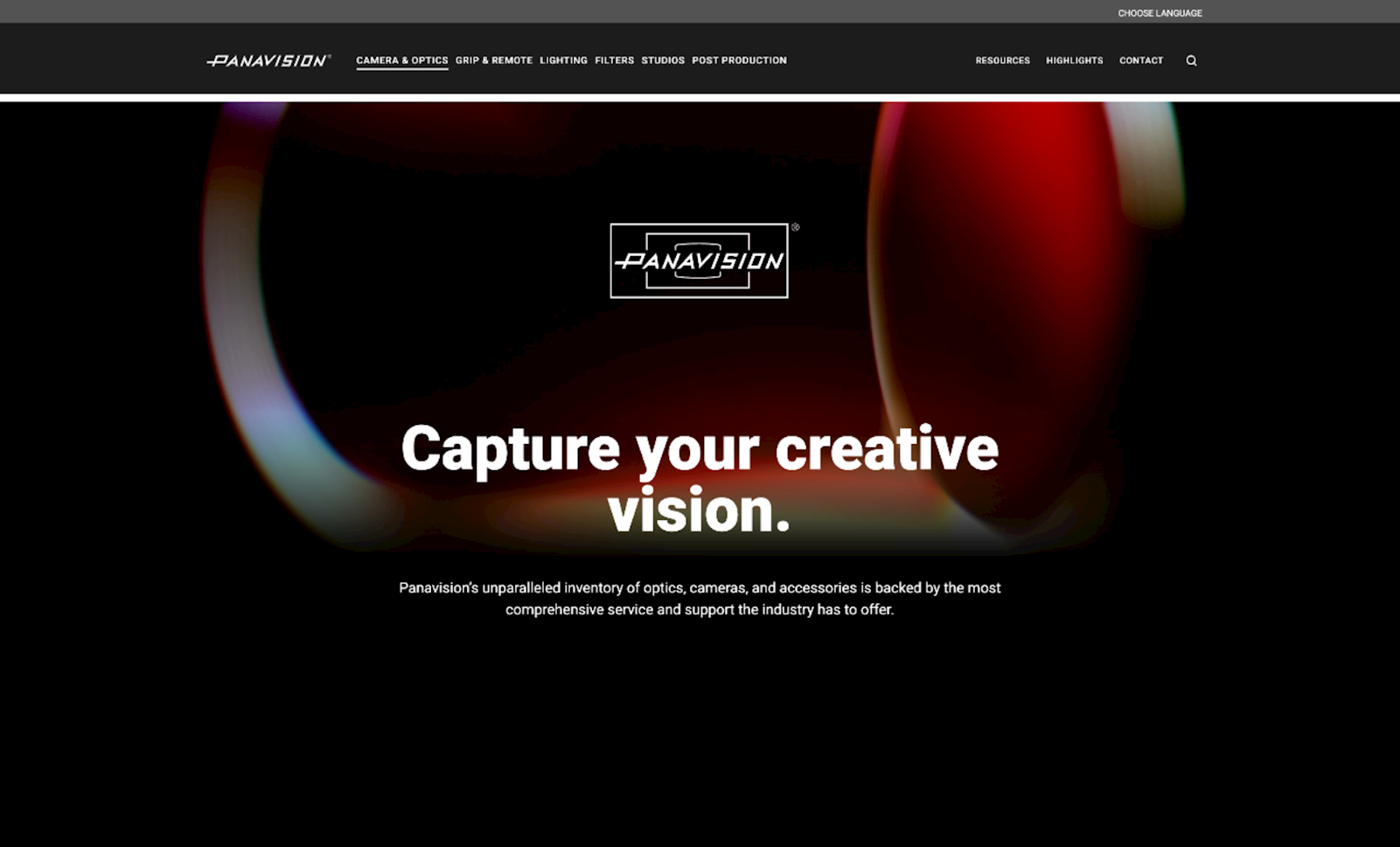Click the search magnifier icon

[x=1191, y=60]
